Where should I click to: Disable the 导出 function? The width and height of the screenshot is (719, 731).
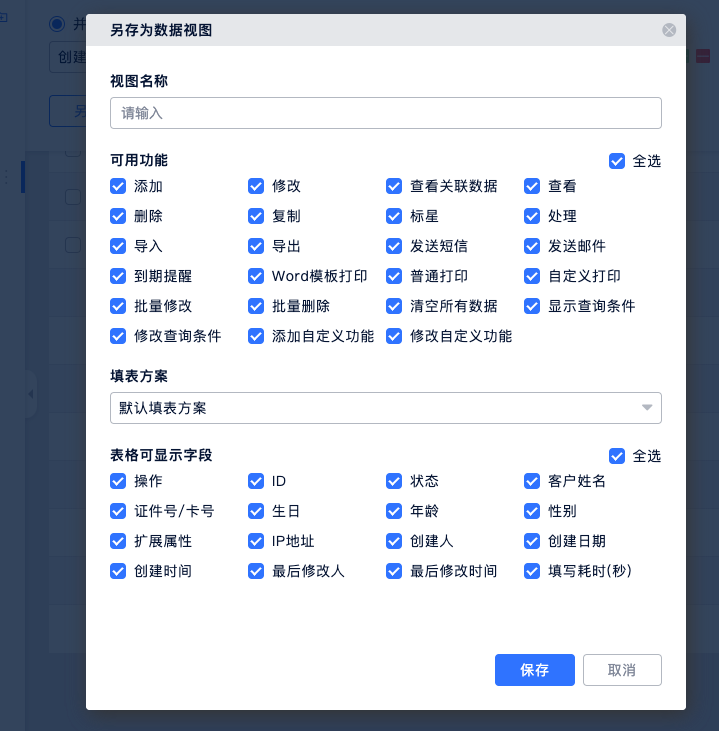tap(256, 246)
